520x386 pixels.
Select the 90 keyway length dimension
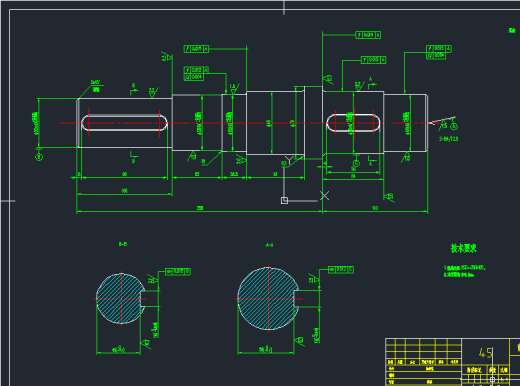click(124, 174)
